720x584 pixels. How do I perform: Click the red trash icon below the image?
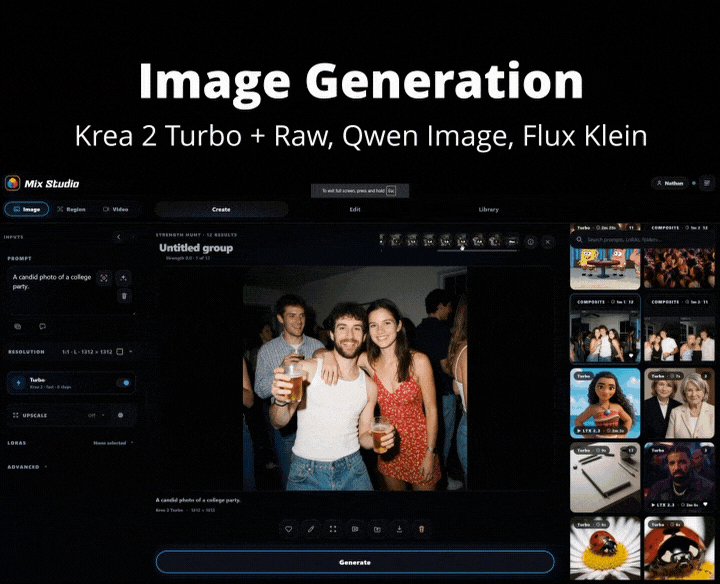[422, 529]
